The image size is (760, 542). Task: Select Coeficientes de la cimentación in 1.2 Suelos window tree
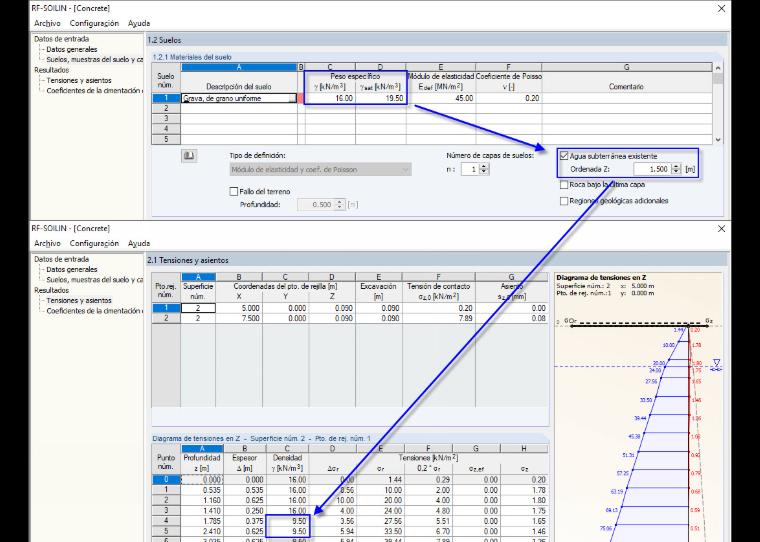pos(95,91)
